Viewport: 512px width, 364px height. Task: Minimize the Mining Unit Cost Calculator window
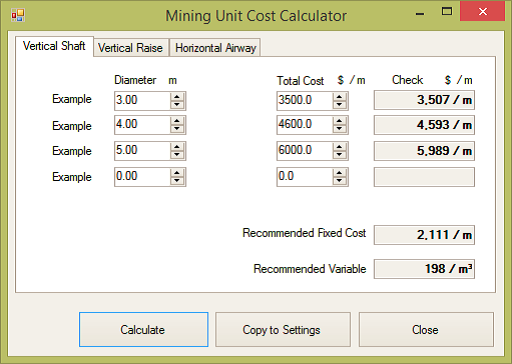click(420, 14)
